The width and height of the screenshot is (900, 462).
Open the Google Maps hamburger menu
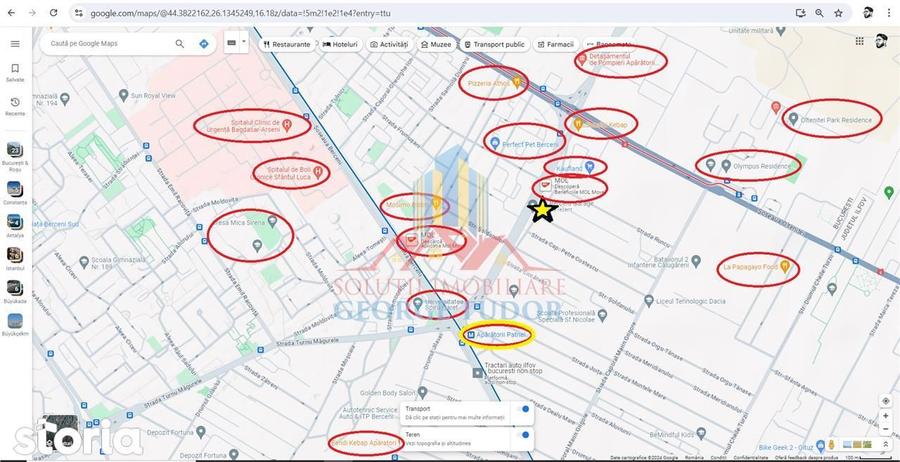coord(15,44)
